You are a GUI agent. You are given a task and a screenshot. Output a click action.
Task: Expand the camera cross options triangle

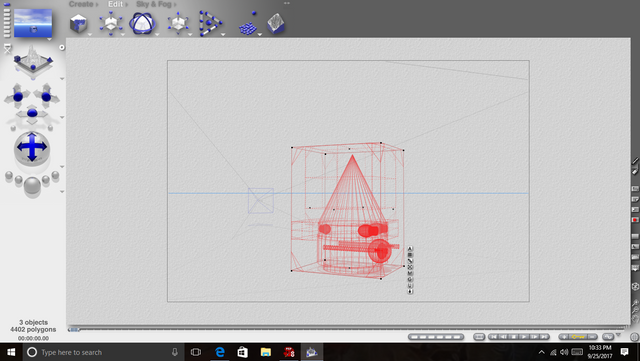[x=62, y=117]
